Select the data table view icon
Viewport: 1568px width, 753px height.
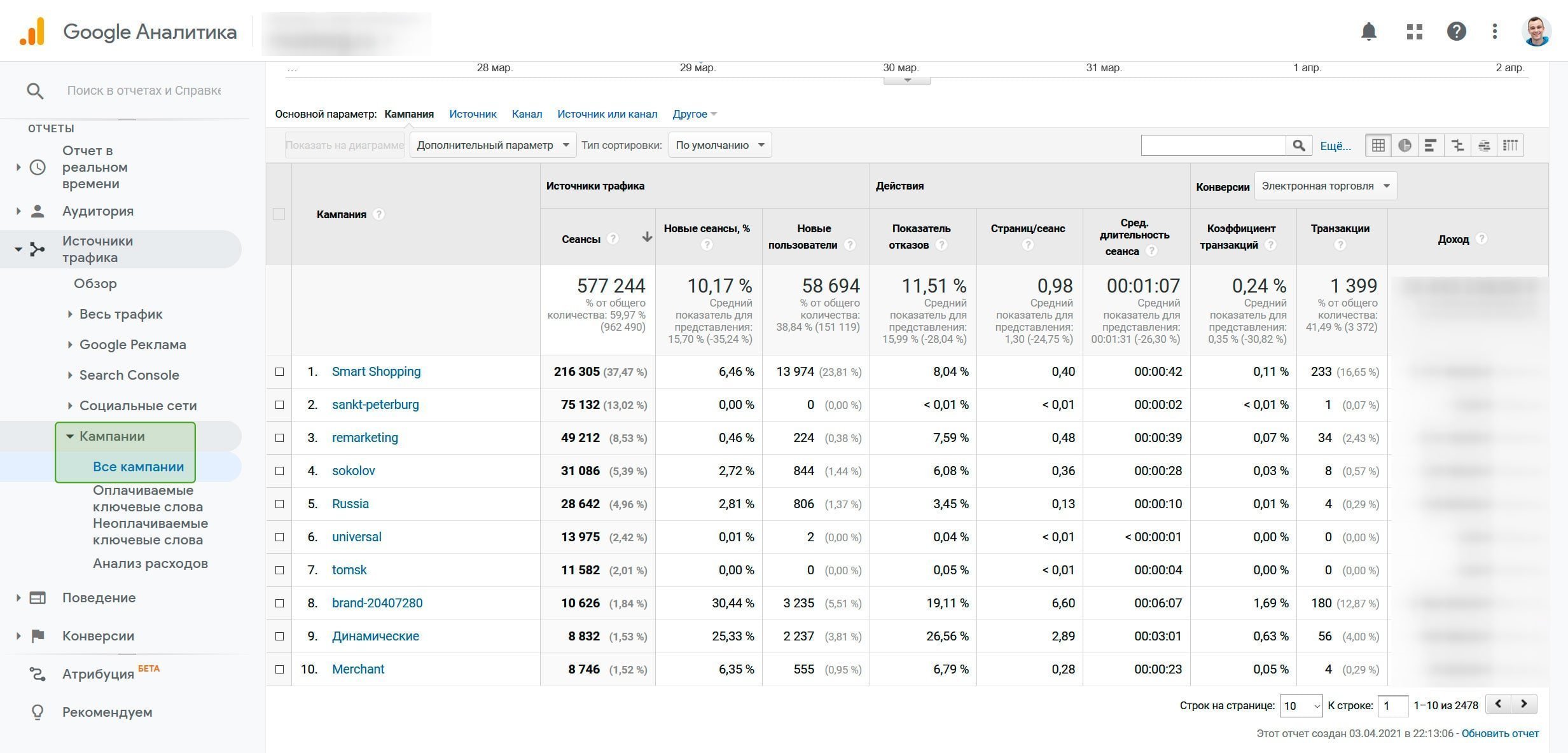click(x=1378, y=146)
